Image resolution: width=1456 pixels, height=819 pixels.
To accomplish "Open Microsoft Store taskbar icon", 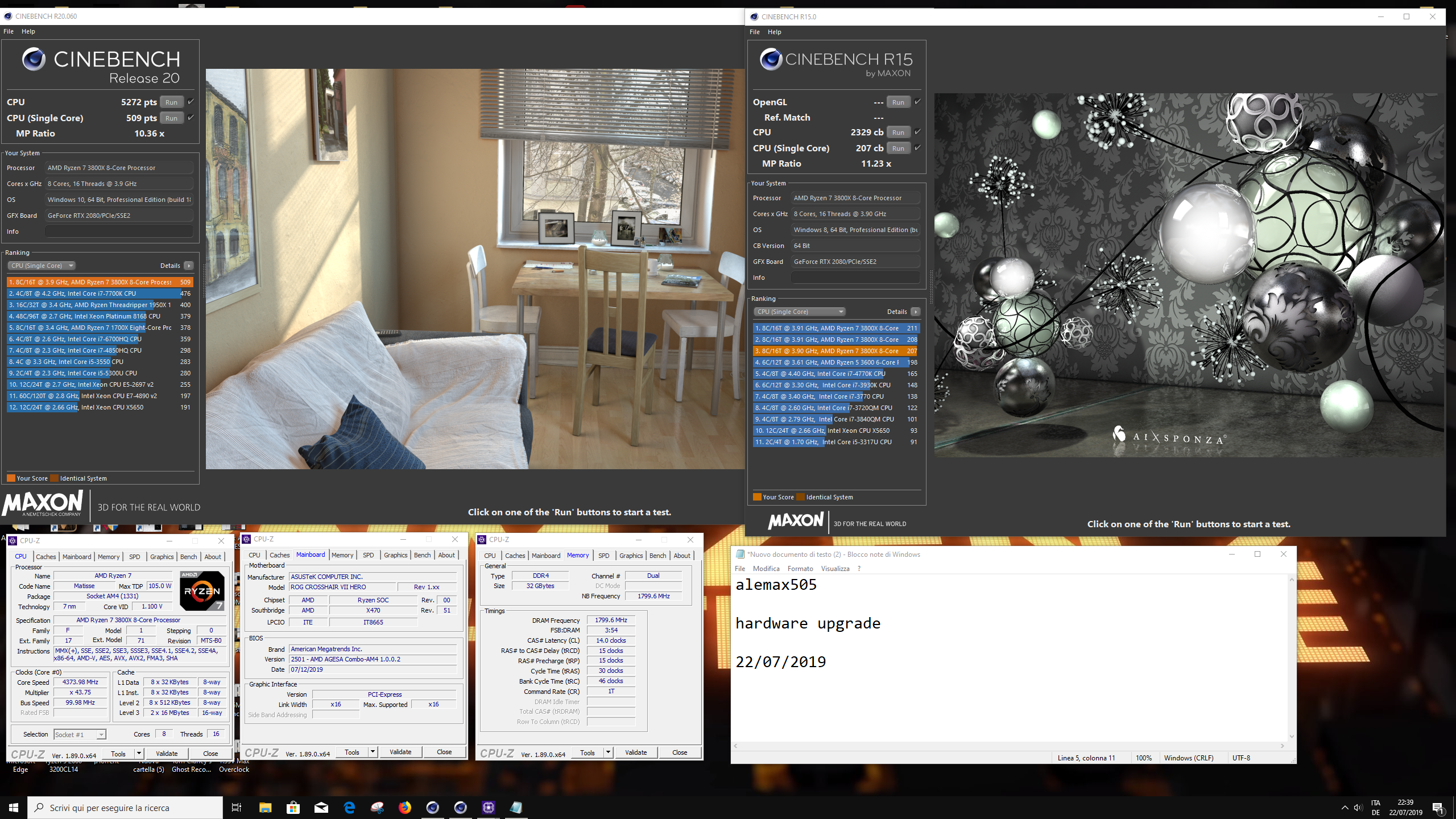I will click(293, 808).
